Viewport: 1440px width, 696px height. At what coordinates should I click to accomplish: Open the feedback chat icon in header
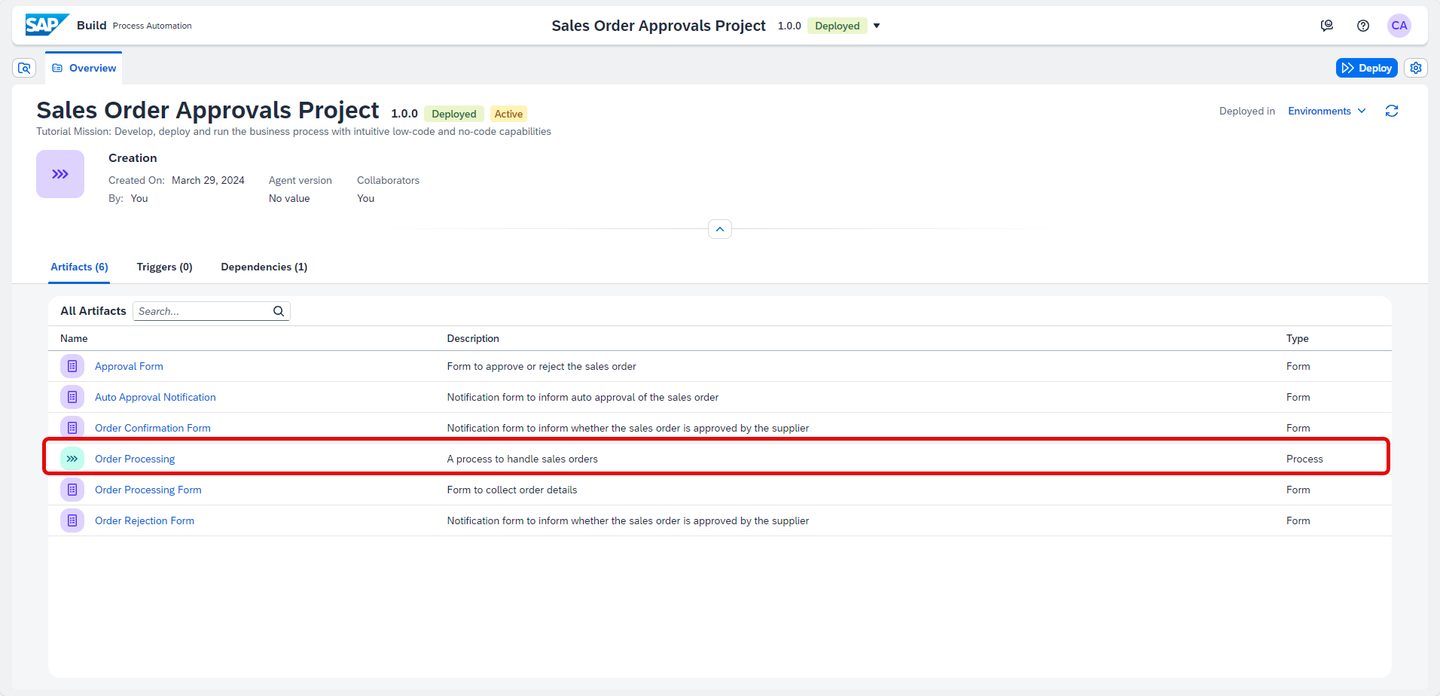1327,26
